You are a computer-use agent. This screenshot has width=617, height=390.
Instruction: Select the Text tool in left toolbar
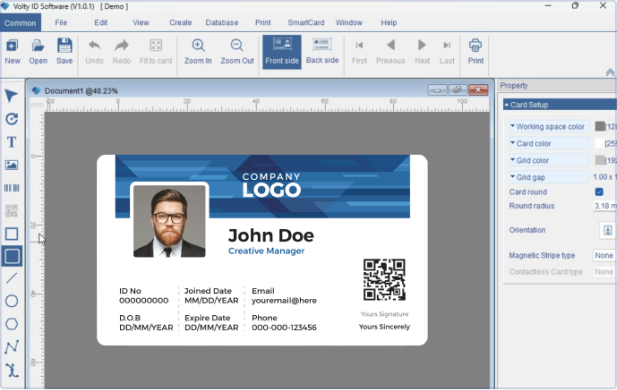point(11,142)
